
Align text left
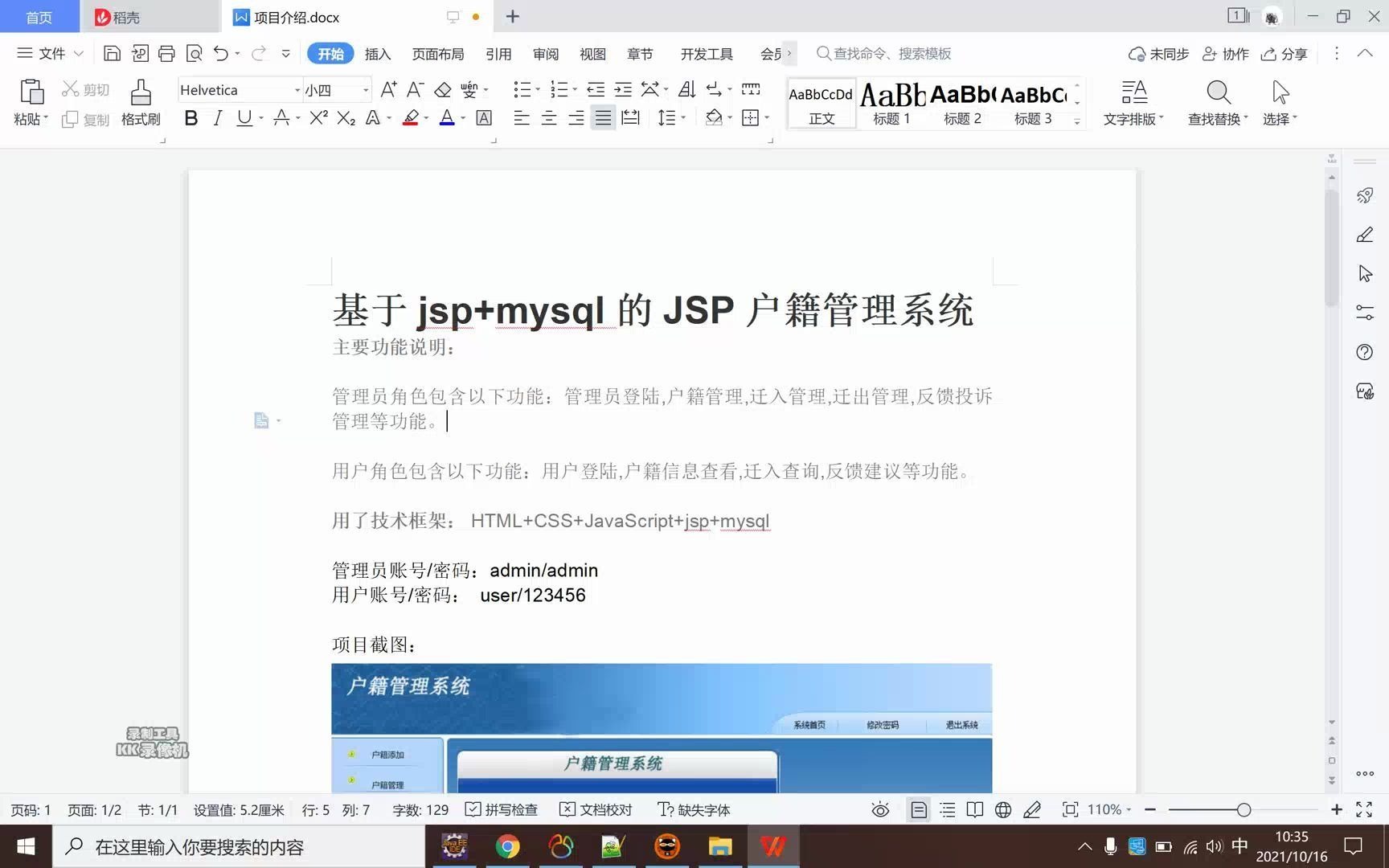click(522, 118)
